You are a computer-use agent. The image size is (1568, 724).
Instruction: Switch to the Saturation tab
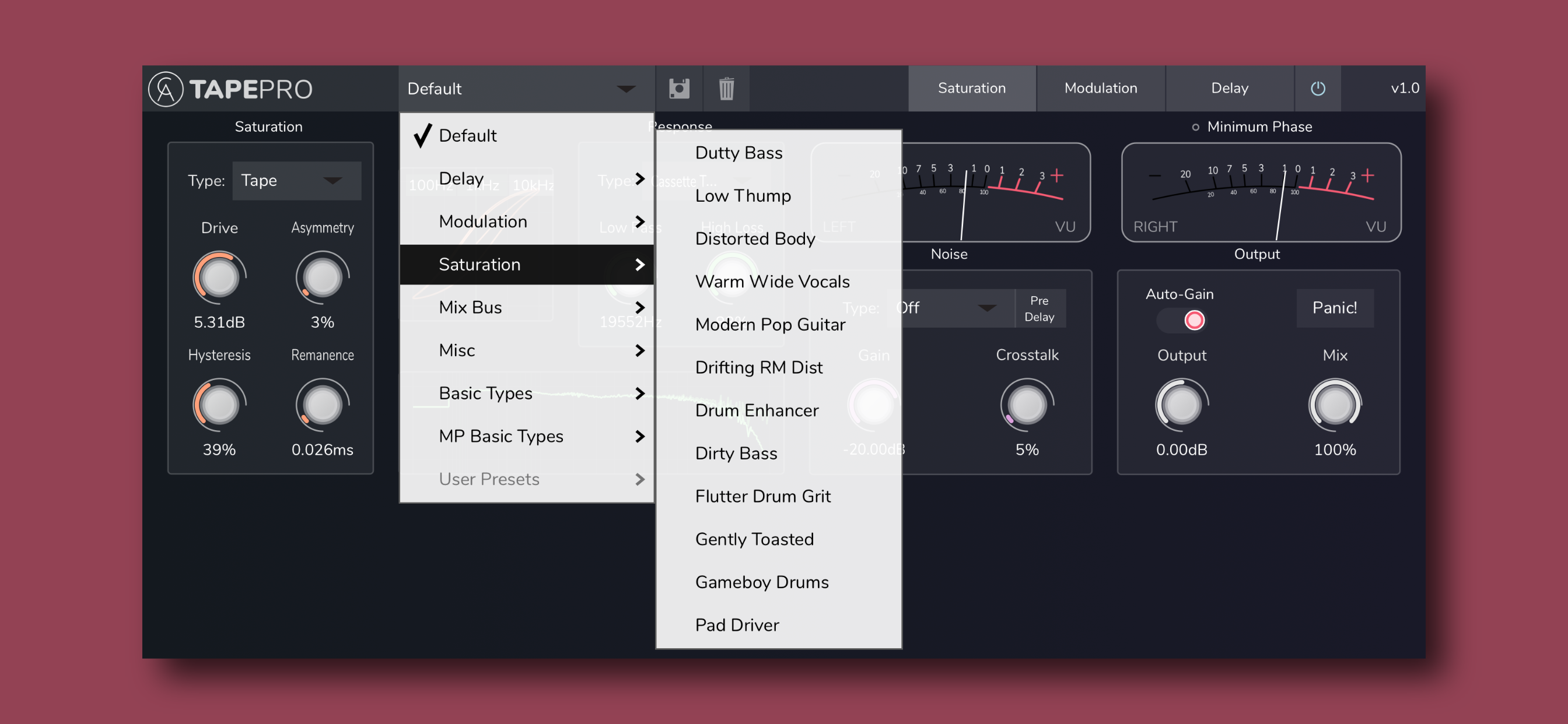(971, 89)
